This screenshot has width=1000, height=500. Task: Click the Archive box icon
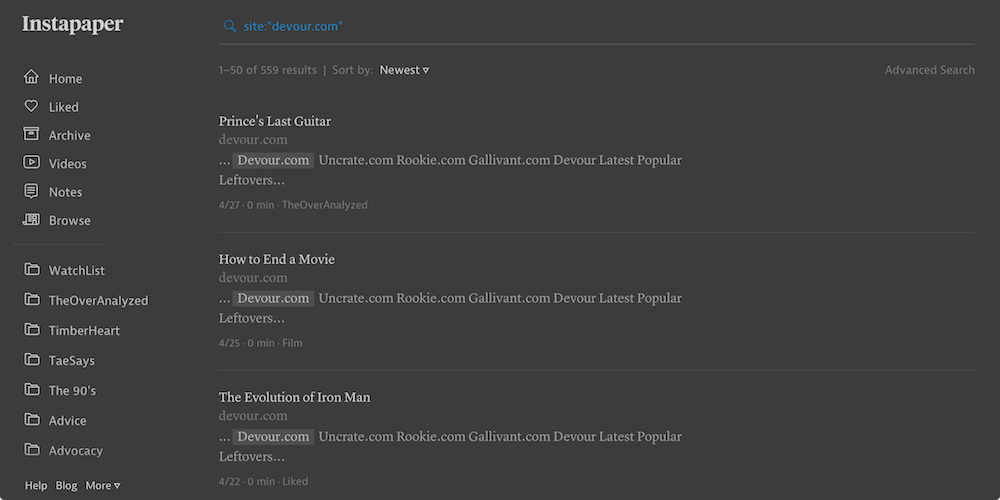pos(31,134)
